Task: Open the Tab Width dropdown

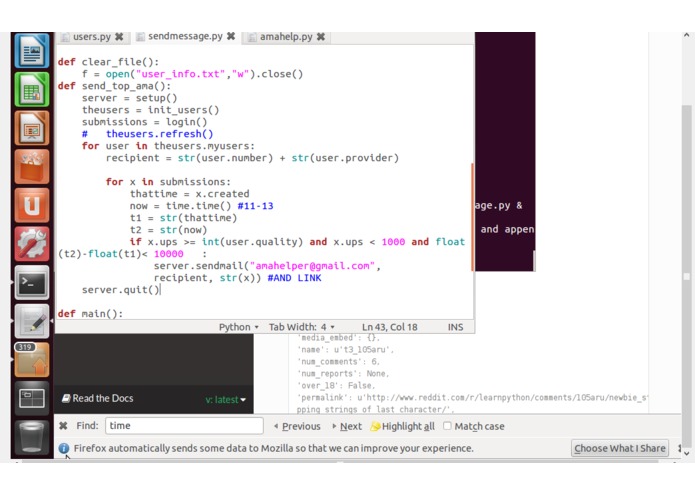Action: click(301, 327)
